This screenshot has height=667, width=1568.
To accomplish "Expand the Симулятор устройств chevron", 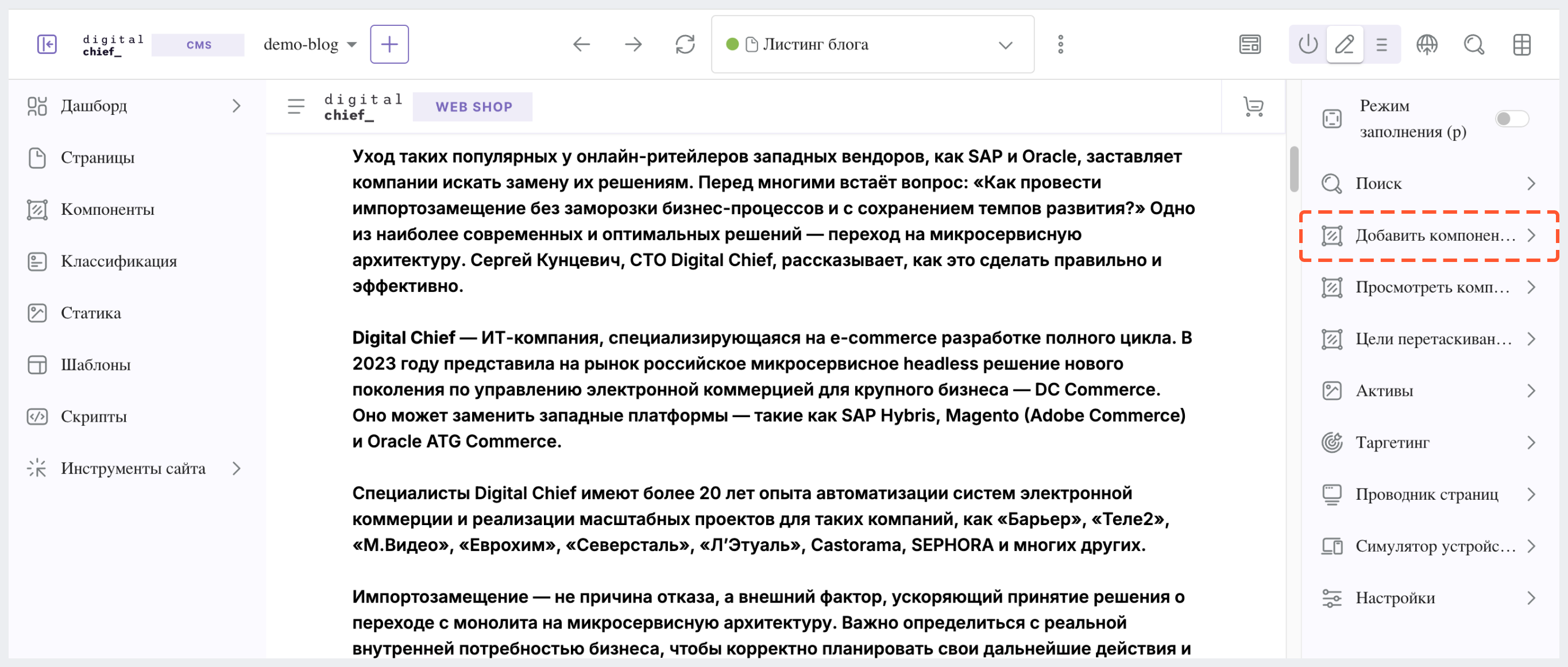I will (x=1531, y=546).
